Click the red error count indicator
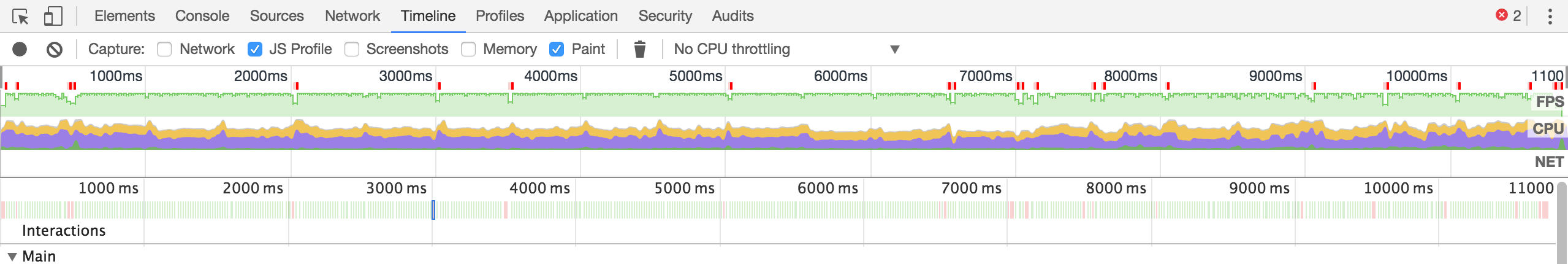The height and width of the screenshot is (264, 1568). click(1509, 15)
